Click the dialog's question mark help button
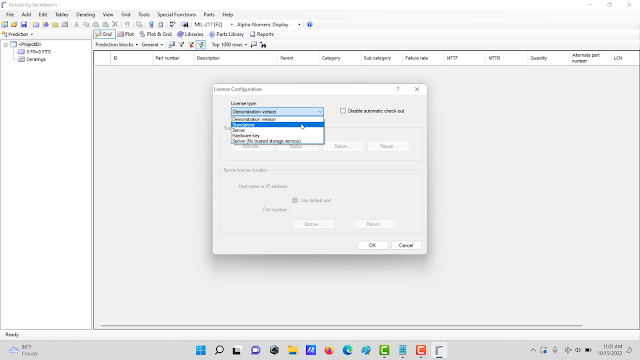 398,89
